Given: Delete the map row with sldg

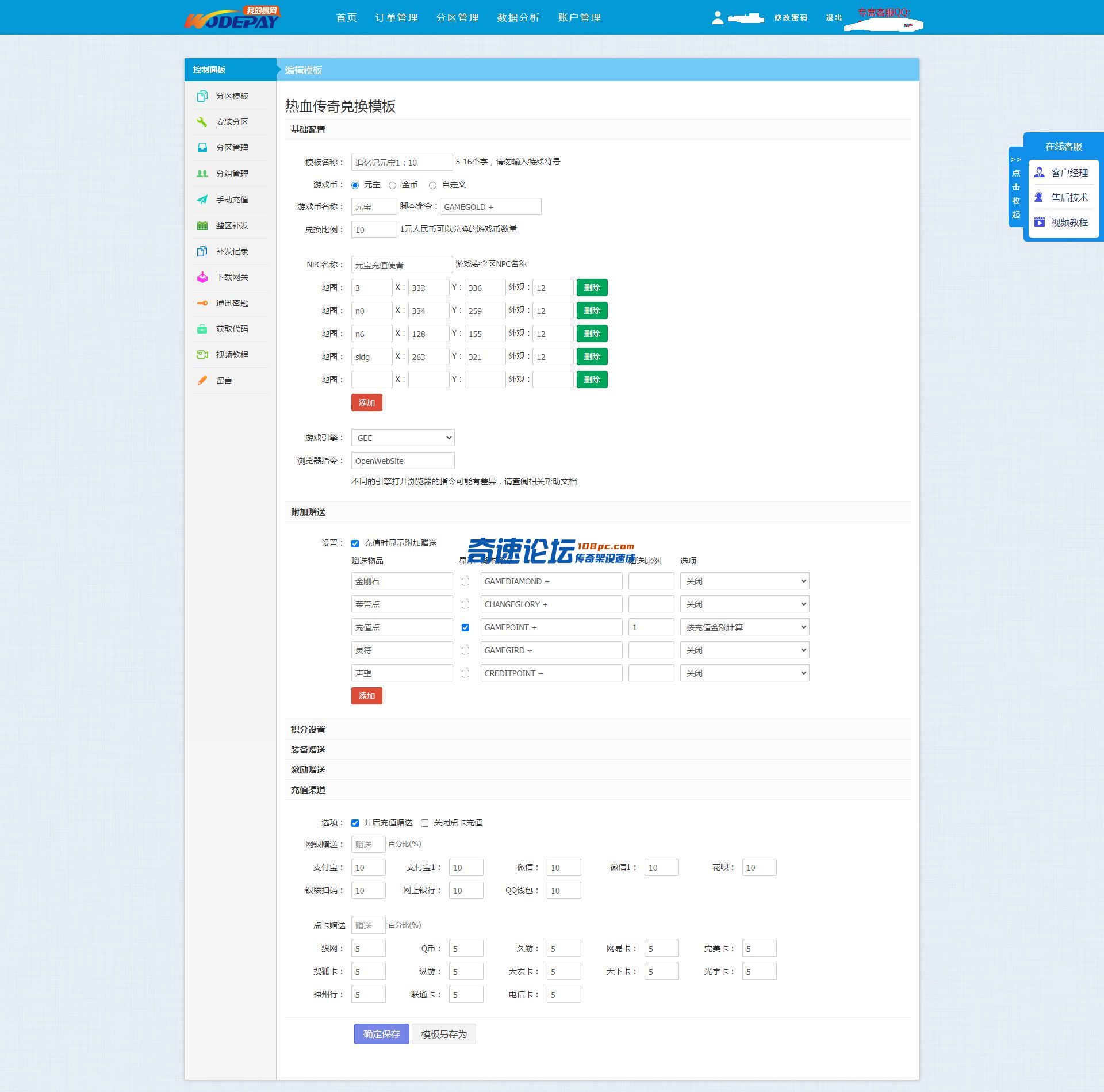Looking at the screenshot, I should click(592, 357).
